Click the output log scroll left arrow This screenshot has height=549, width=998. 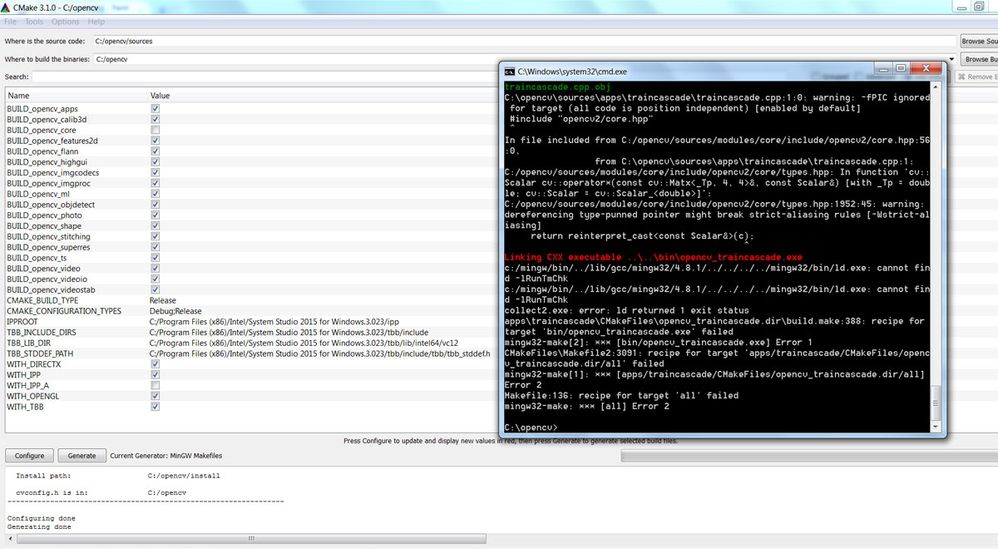10,539
